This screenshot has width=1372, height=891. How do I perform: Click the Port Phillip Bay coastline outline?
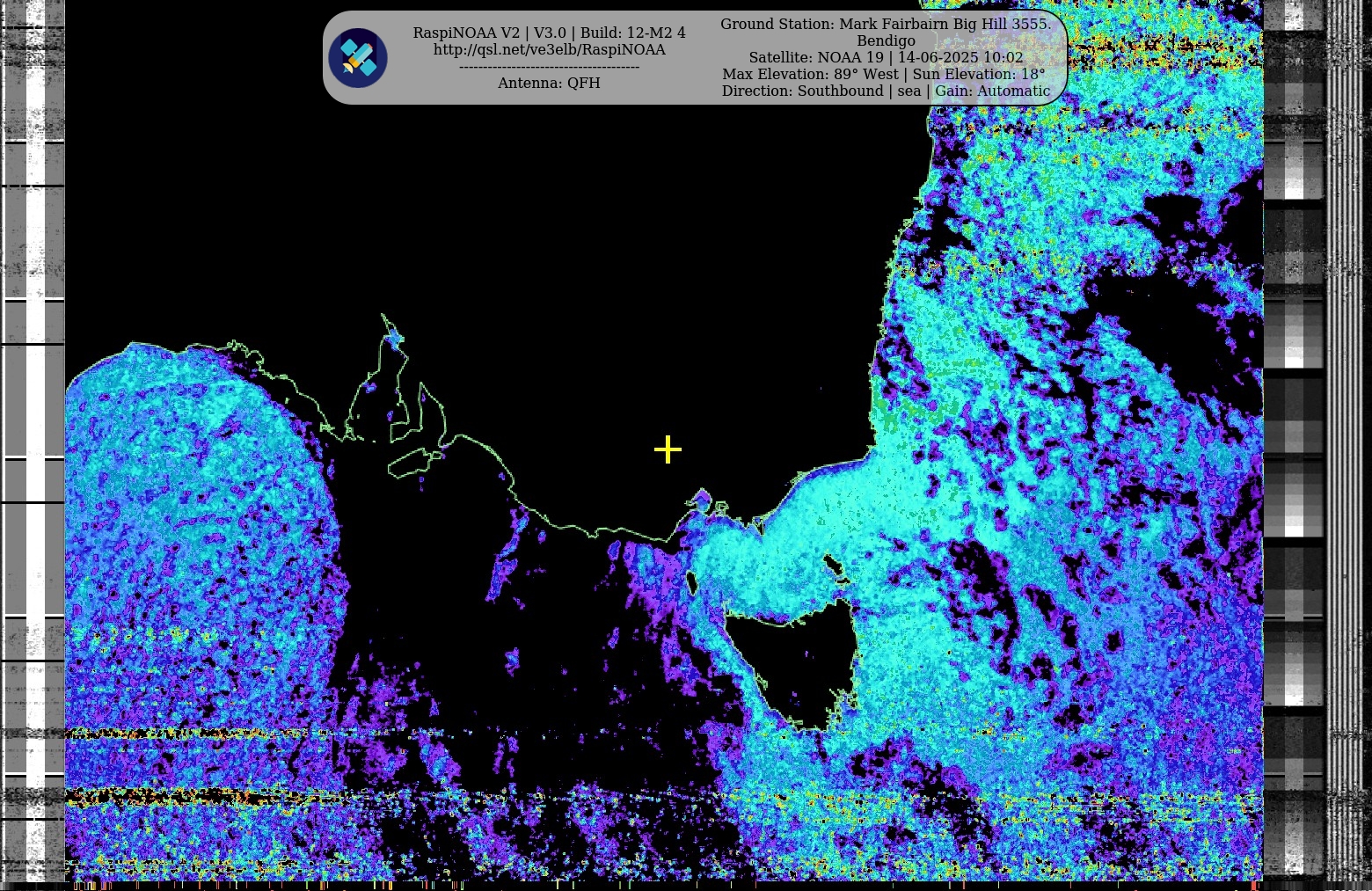coord(701,501)
